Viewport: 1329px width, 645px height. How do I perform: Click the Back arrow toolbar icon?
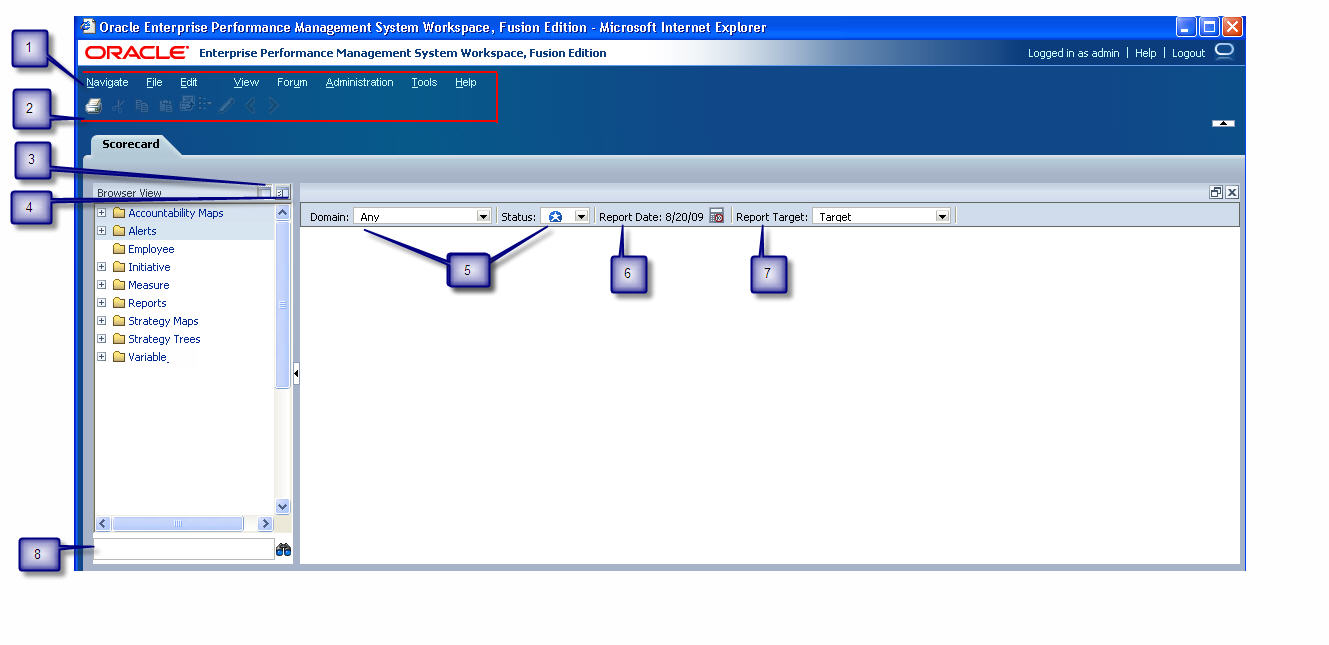click(251, 105)
